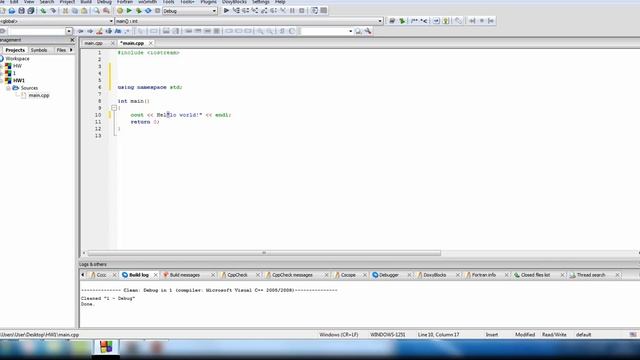Image resolution: width=640 pixels, height=360 pixels.
Task: Open the Plugins menu
Action: [x=209, y=2]
